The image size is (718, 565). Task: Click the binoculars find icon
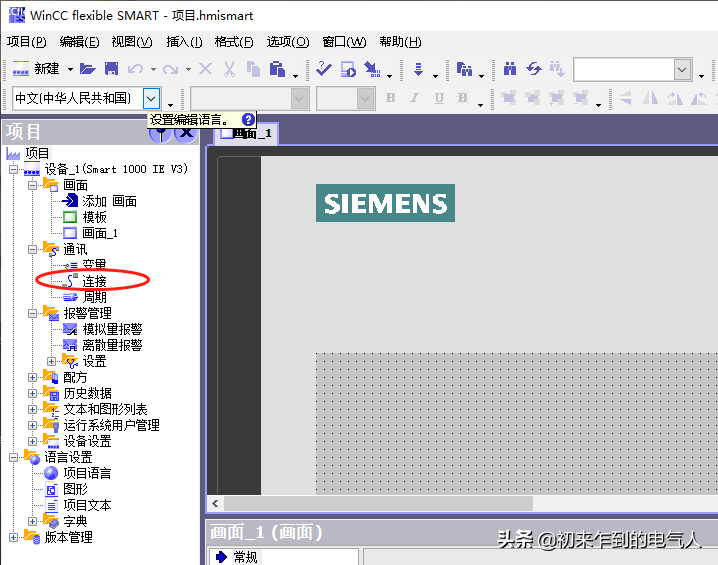click(510, 69)
